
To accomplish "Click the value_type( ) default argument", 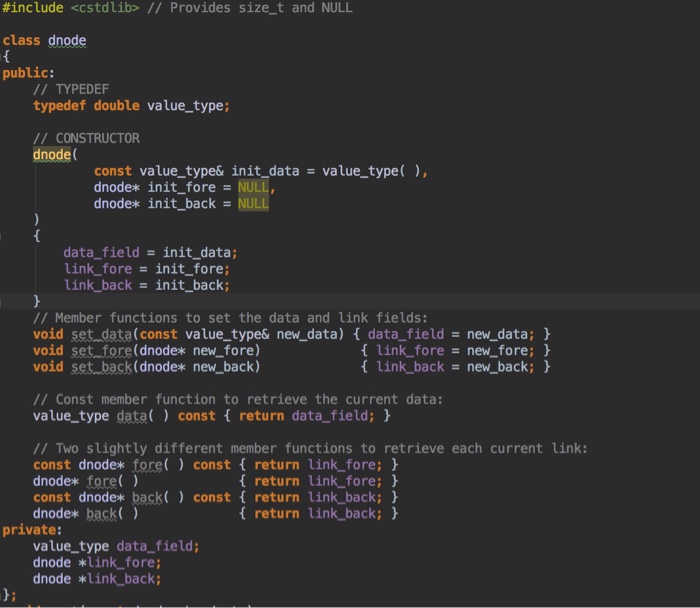I will (371, 171).
